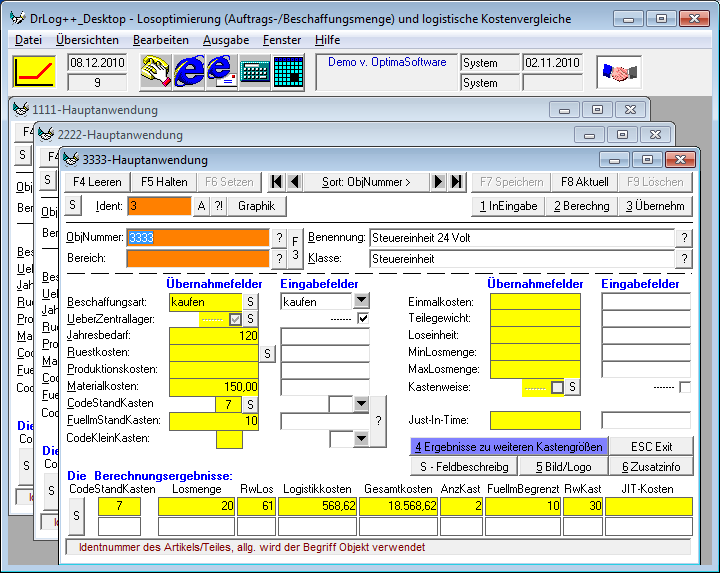Open the first blue 'e' browser icon
Image resolution: width=720 pixels, height=573 pixels.
tap(189, 72)
